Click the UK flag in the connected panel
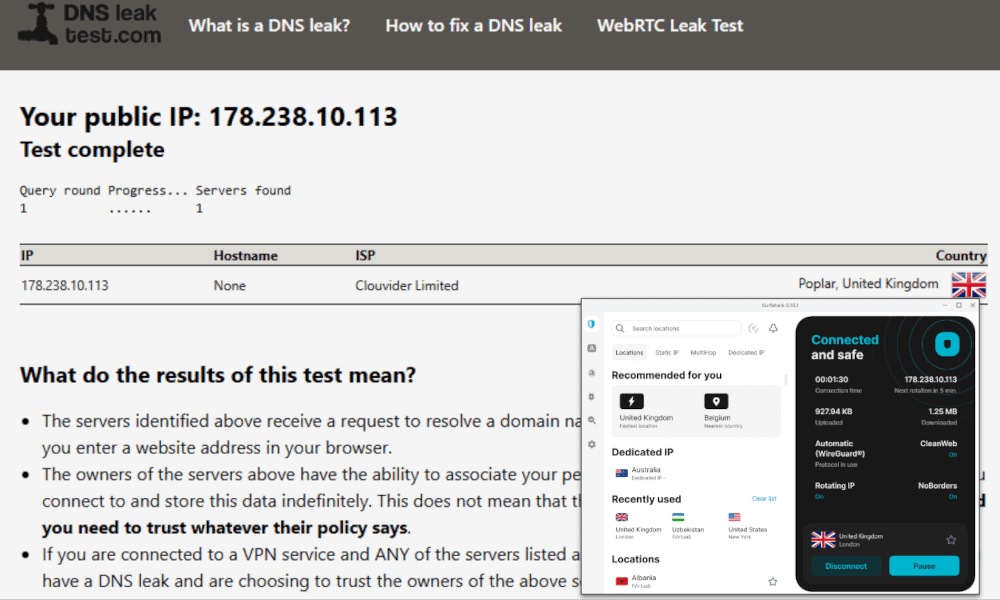This screenshot has width=1000, height=600. coord(823,540)
